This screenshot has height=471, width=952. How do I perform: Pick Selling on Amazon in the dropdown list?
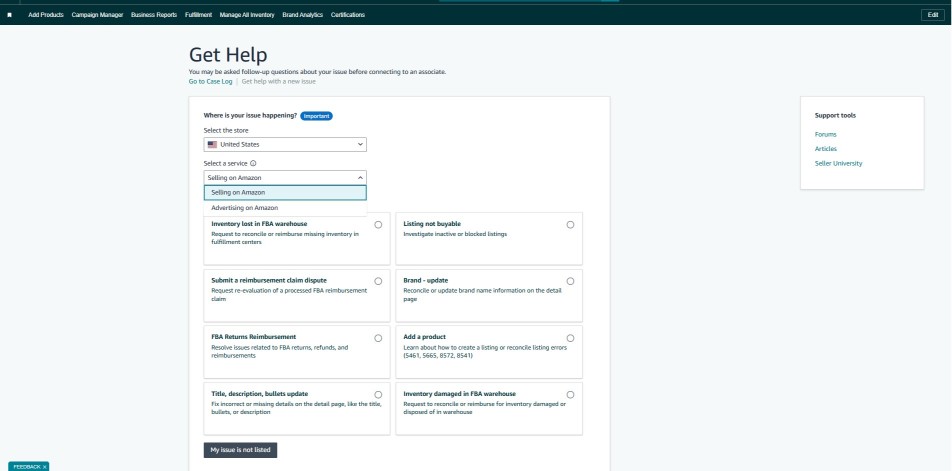click(x=238, y=192)
